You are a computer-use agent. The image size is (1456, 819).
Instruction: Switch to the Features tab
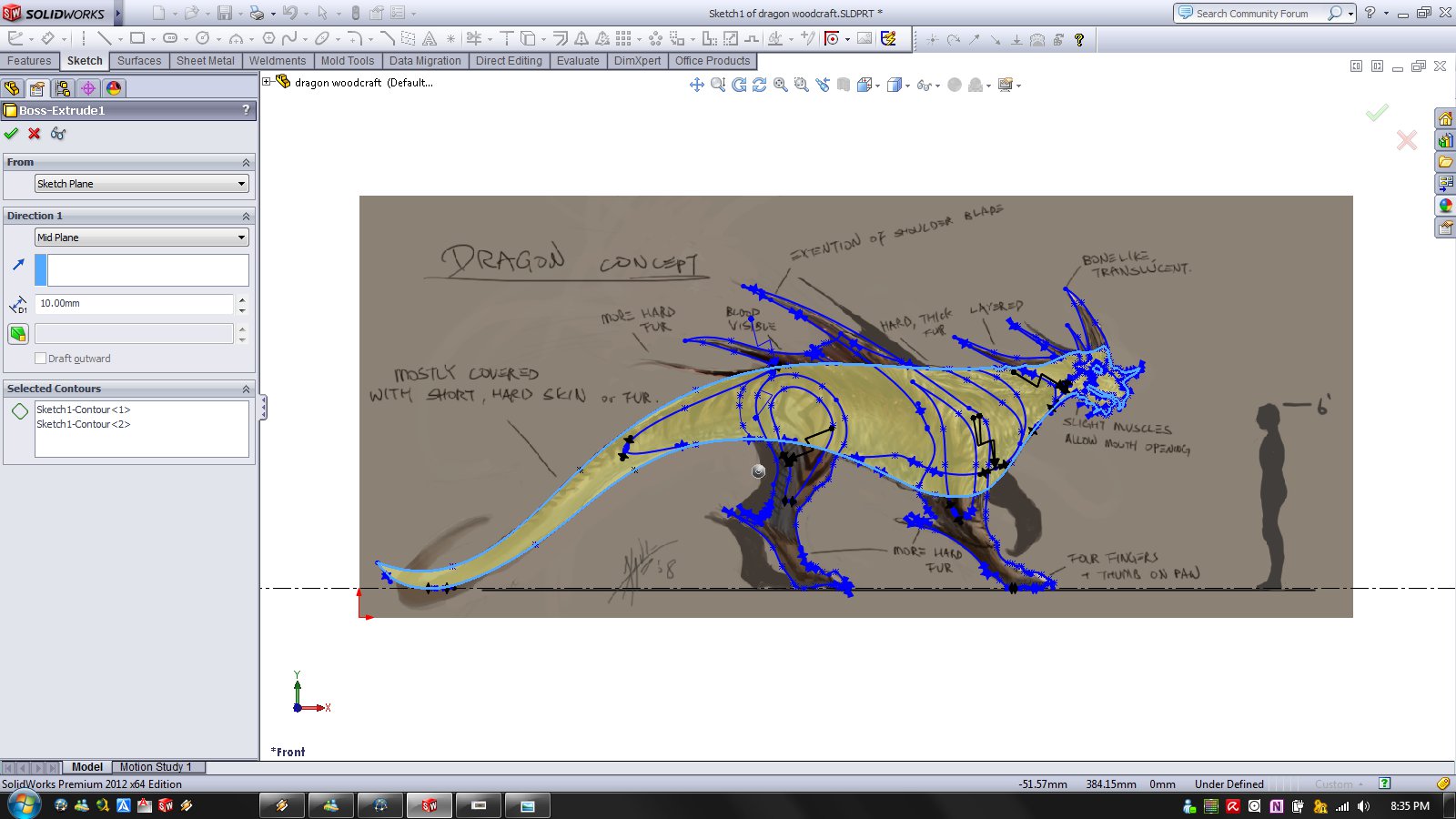tap(29, 61)
